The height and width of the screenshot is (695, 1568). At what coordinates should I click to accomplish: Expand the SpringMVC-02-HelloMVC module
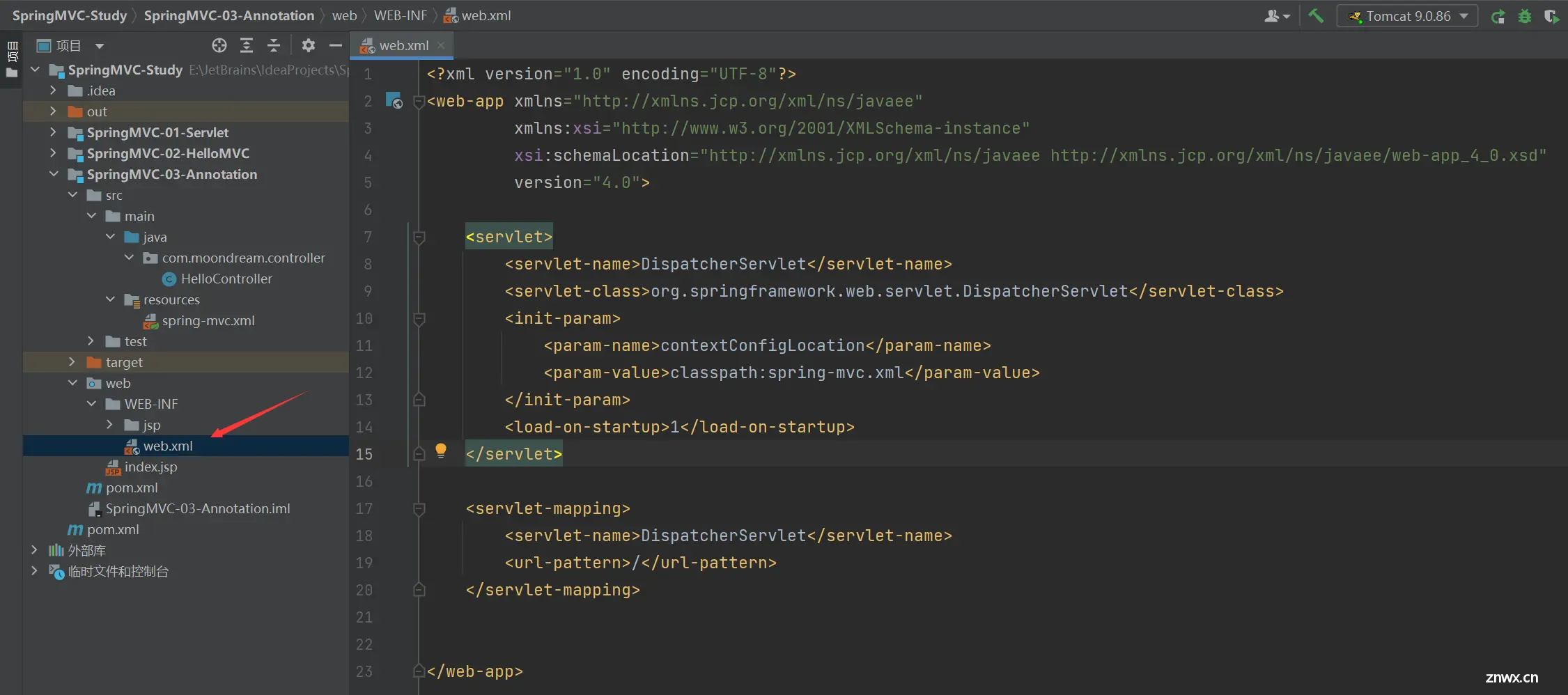coord(54,153)
